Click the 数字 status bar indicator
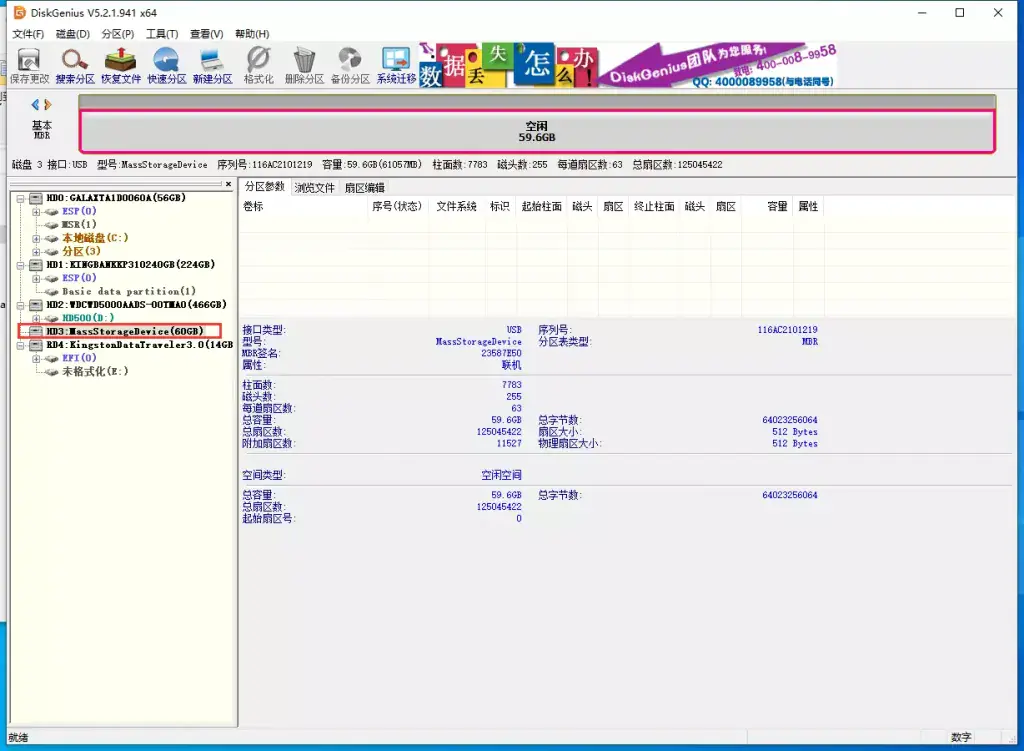Screen dimensions: 1024x751 coord(961,737)
